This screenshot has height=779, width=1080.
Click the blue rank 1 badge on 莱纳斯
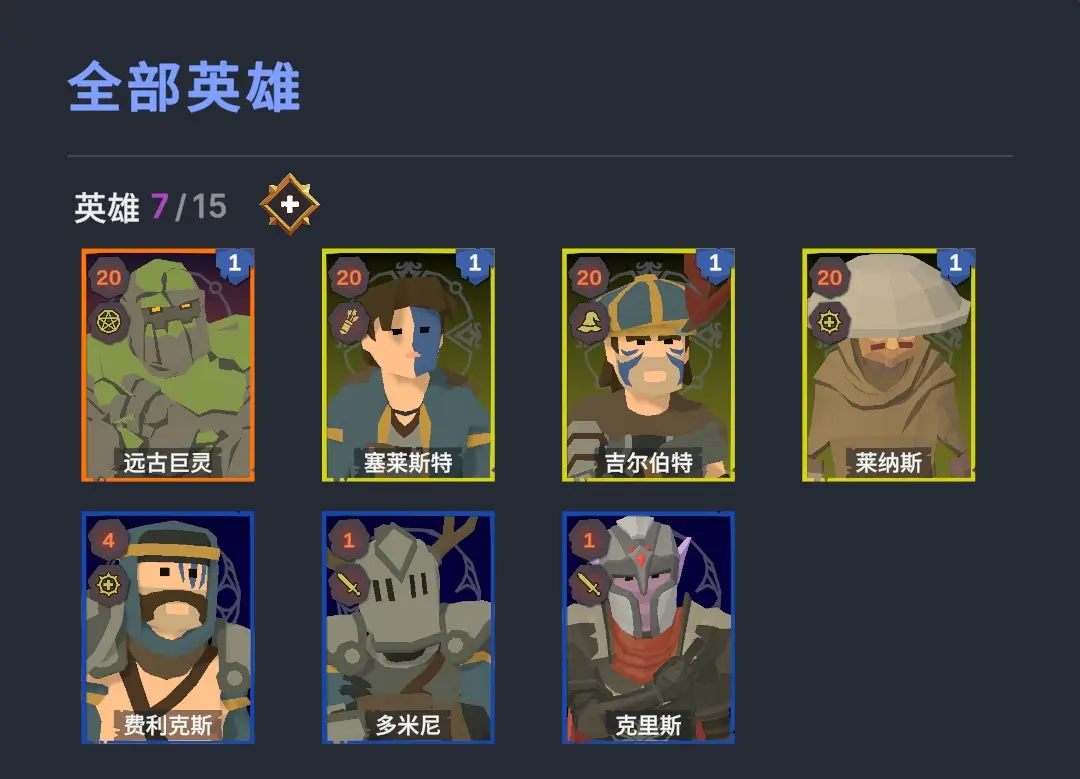955,264
